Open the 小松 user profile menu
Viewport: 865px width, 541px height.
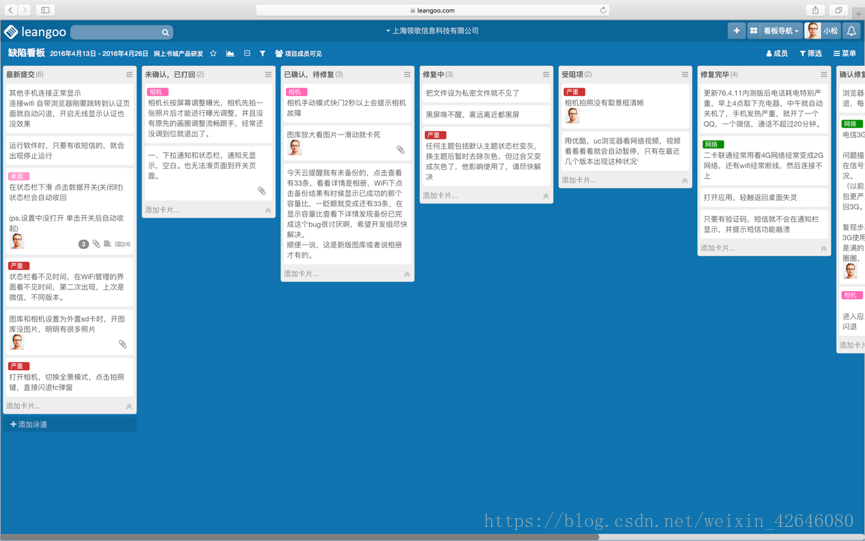pyautogui.click(x=823, y=31)
